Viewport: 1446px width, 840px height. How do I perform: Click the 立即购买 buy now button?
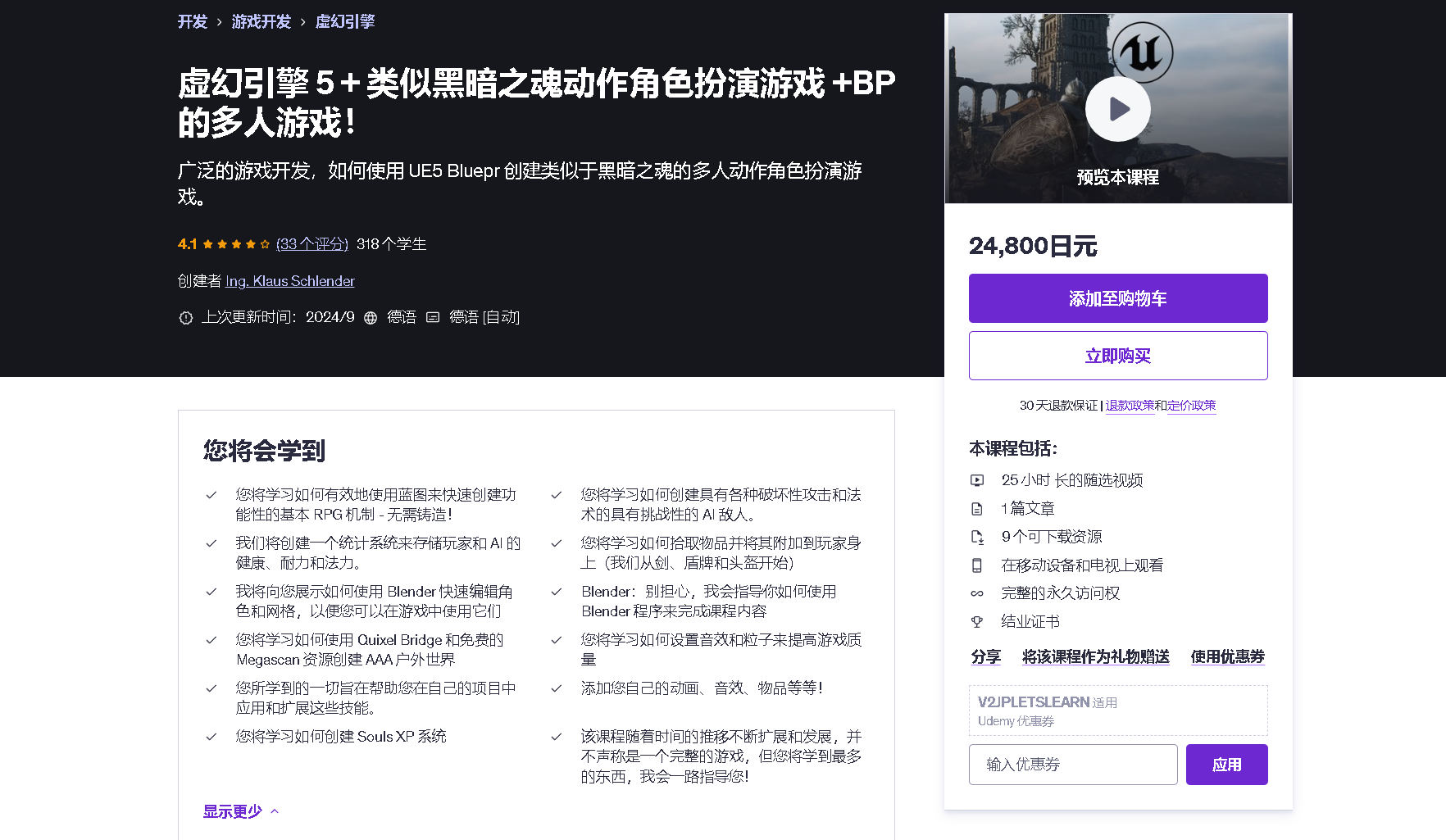pyautogui.click(x=1118, y=356)
